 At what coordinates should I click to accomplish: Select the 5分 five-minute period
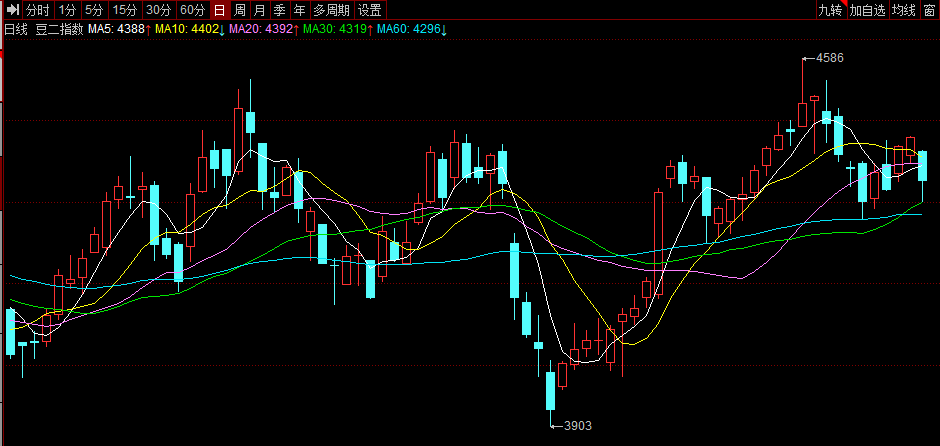95,10
